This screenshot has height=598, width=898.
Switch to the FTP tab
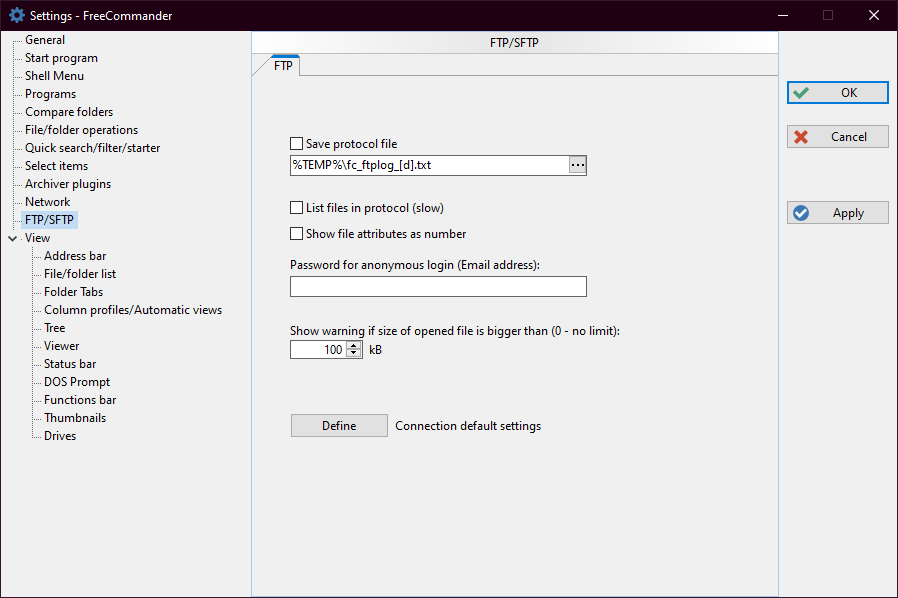[283, 66]
